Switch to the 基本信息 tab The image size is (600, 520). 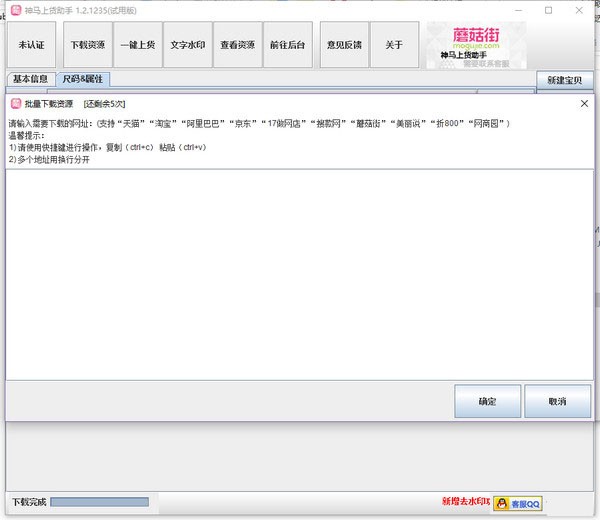[x=31, y=79]
